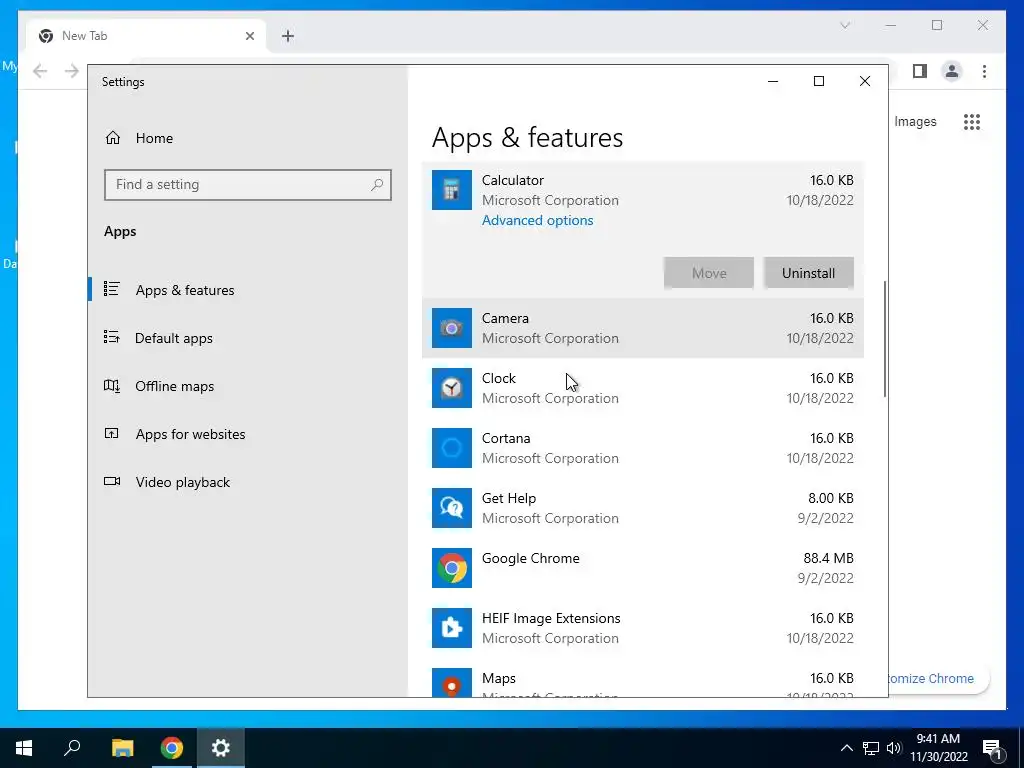1024x768 pixels.
Task: Click the Default apps sidebar icon
Action: click(x=112, y=337)
